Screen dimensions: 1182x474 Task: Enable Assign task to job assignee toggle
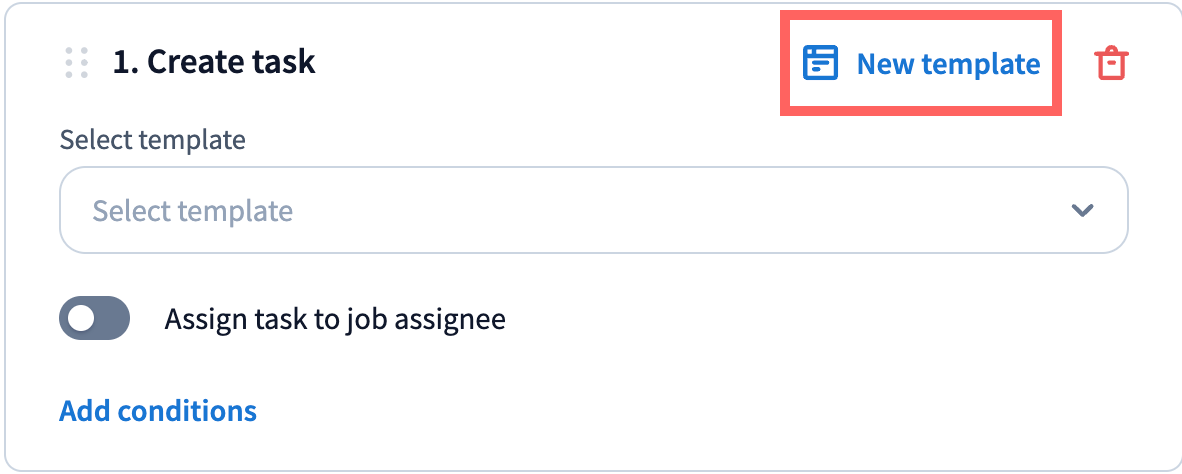95,319
